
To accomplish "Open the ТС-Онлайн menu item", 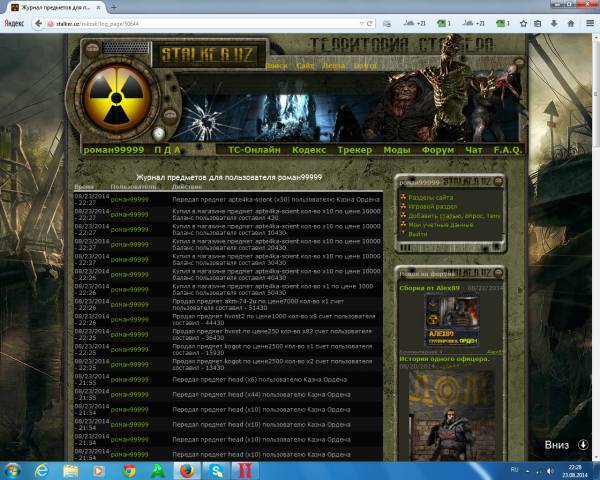I will tap(254, 150).
